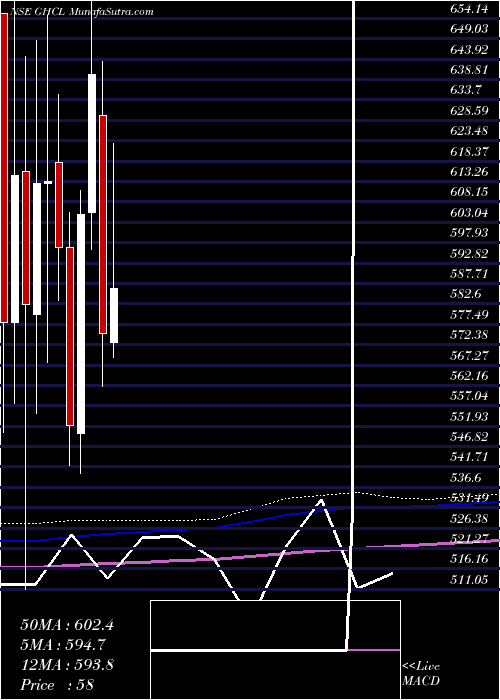Click the 562.16 price axis label
Screen dimensions: 500x700
470,376
